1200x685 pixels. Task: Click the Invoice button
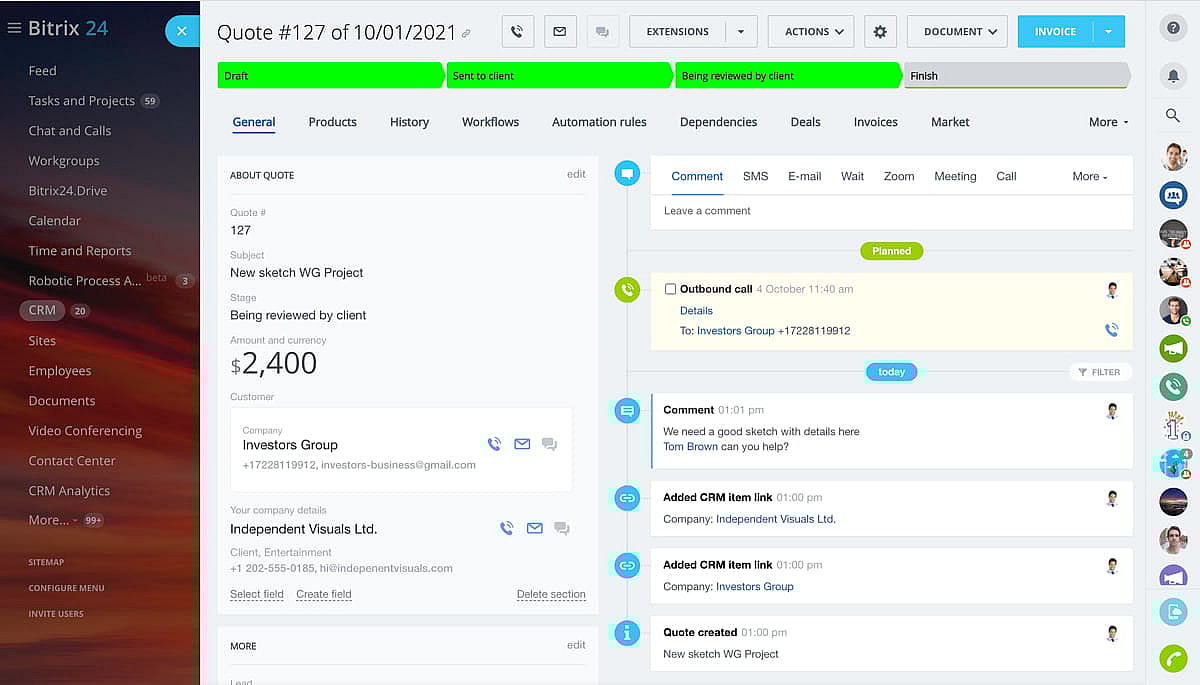click(1055, 32)
